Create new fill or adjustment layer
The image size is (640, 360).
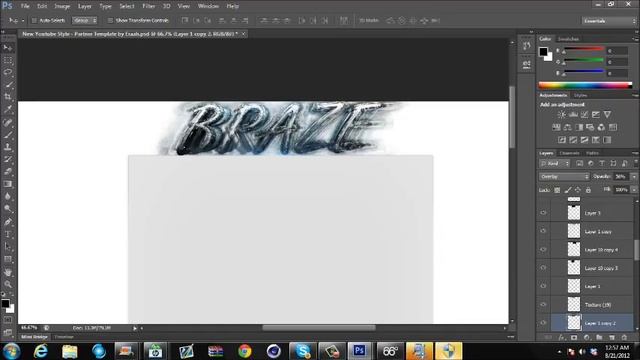[x=587, y=338]
